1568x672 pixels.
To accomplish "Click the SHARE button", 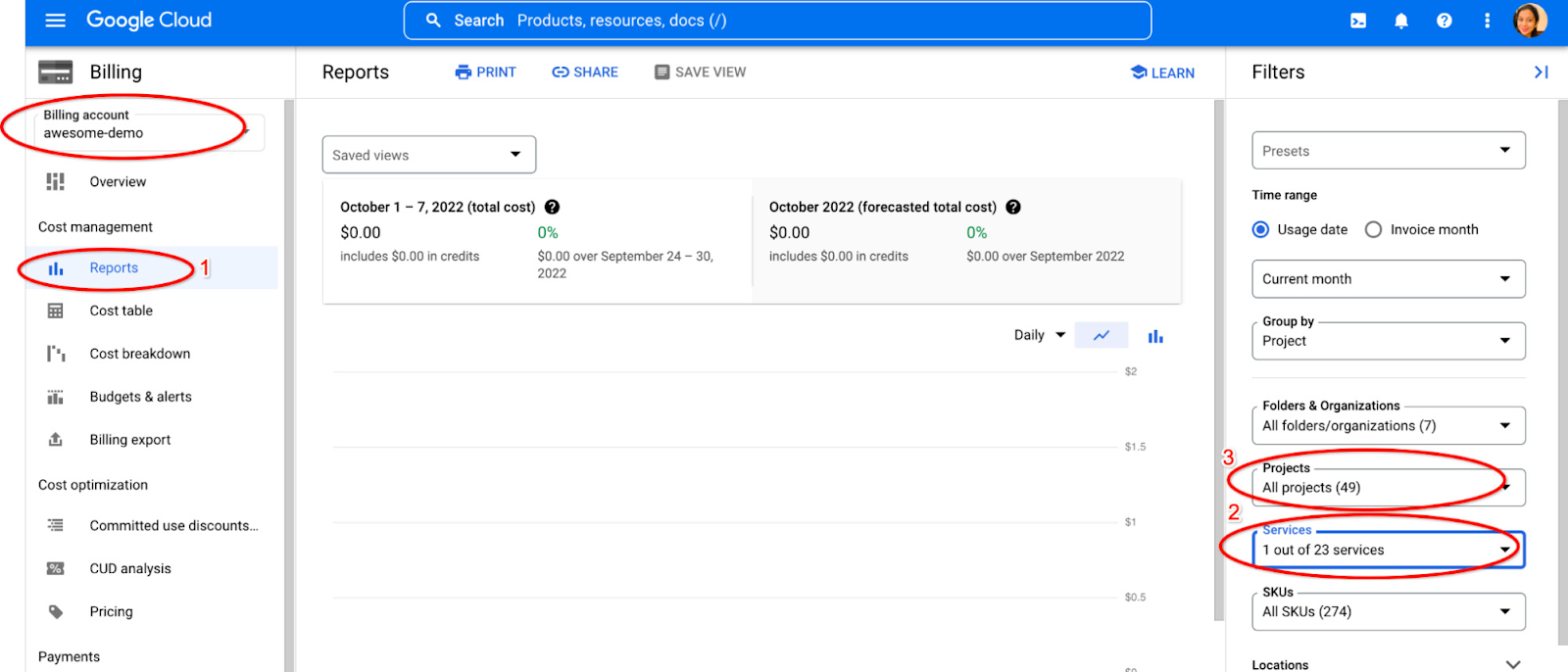I will [x=585, y=72].
